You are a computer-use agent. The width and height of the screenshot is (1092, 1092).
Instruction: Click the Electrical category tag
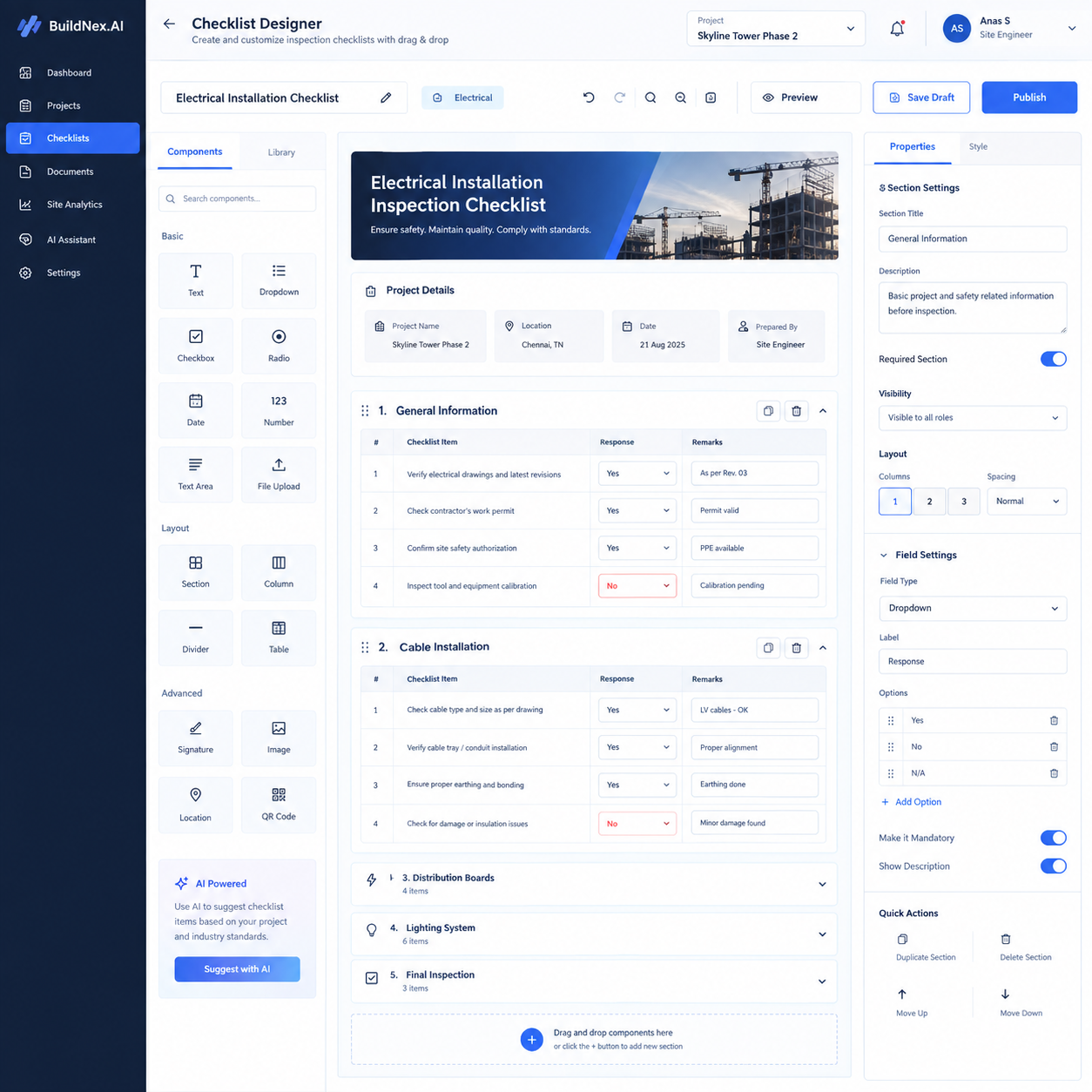(x=462, y=98)
